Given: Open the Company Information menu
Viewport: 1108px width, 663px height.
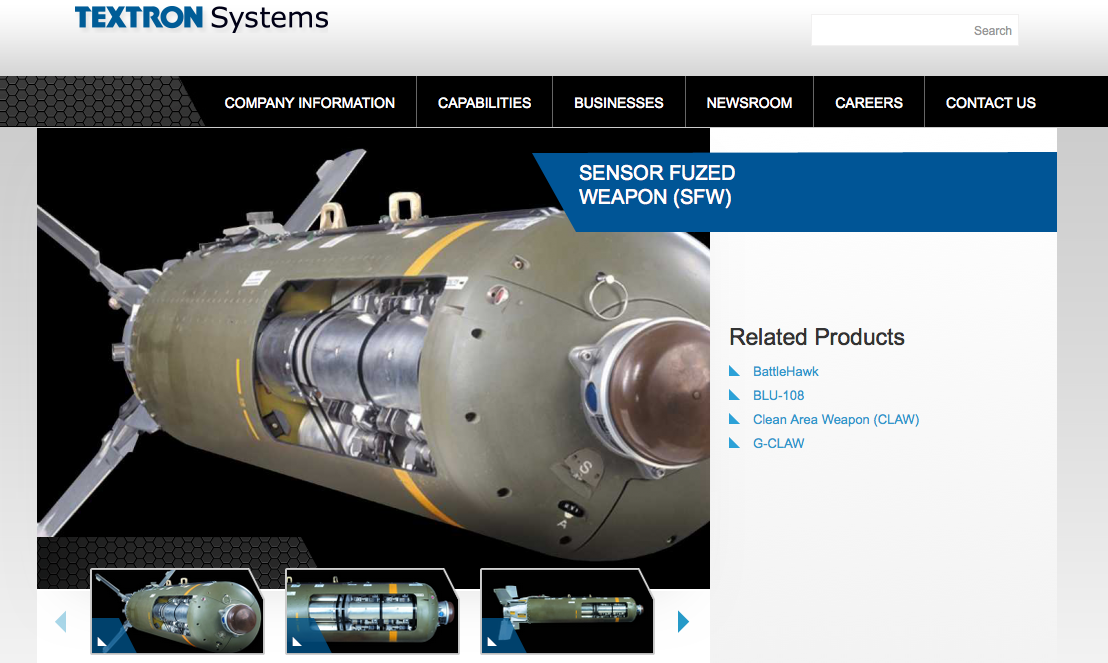Looking at the screenshot, I should point(310,102).
